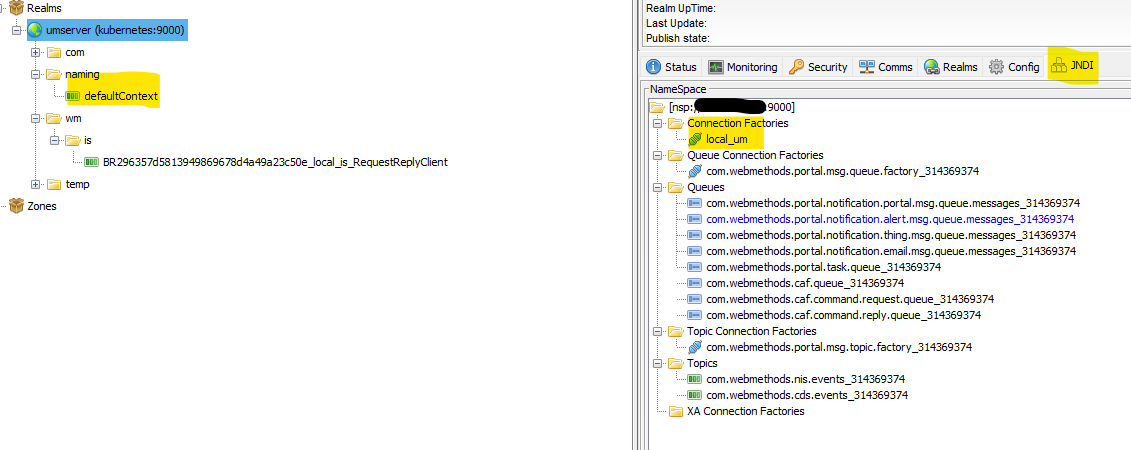1131x450 pixels.
Task: Click the XA Connection Factories folder icon
Action: (x=676, y=411)
